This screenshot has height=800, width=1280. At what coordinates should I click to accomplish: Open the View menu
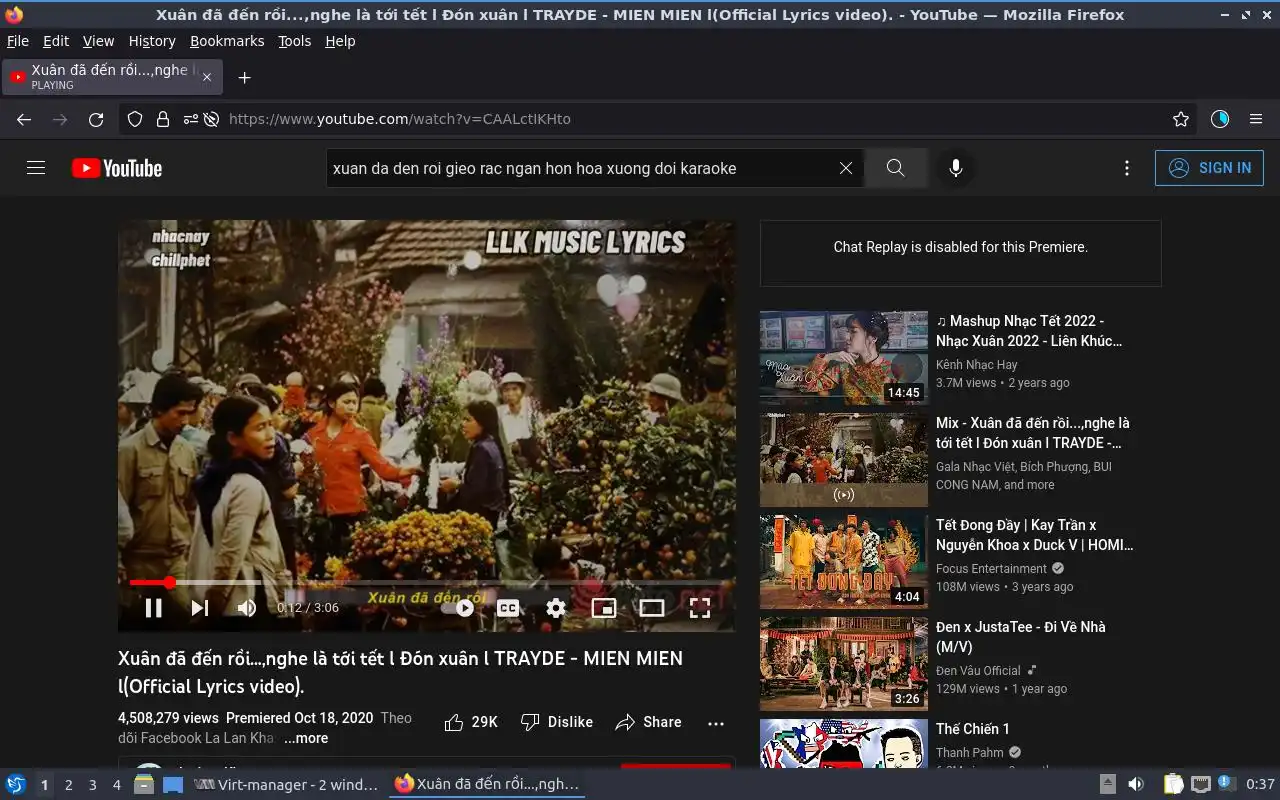tap(98, 41)
